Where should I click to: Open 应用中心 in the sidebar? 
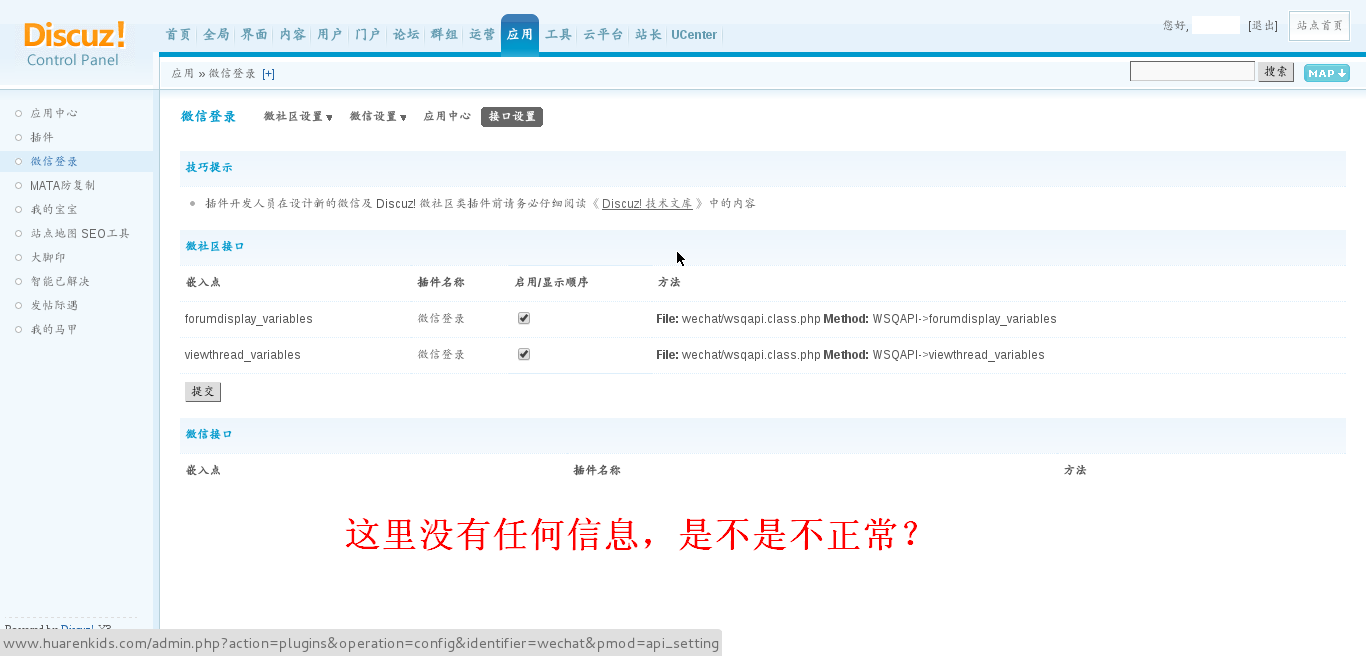(x=54, y=114)
